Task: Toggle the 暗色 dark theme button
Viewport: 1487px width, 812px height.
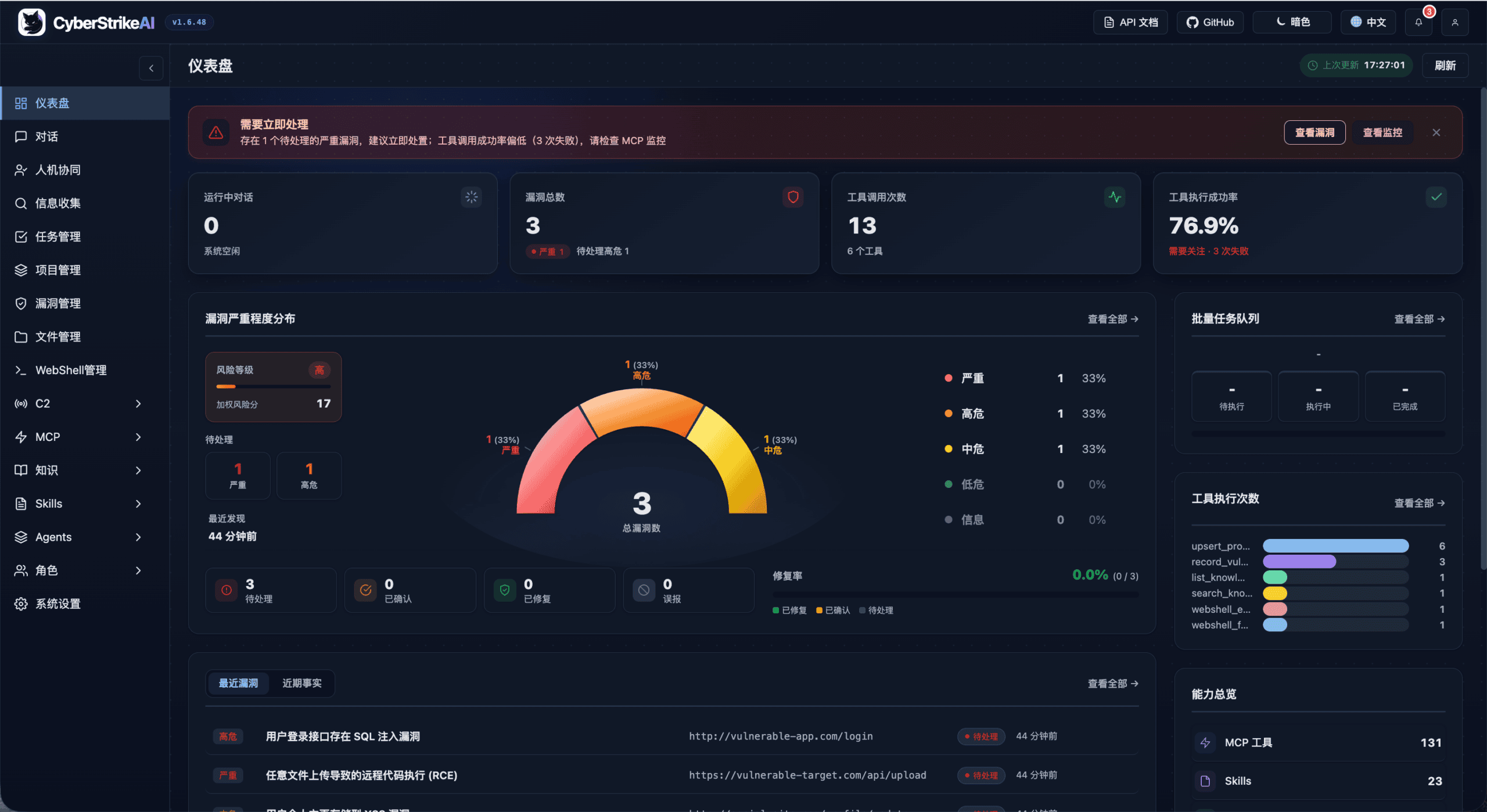Action: (x=1292, y=22)
